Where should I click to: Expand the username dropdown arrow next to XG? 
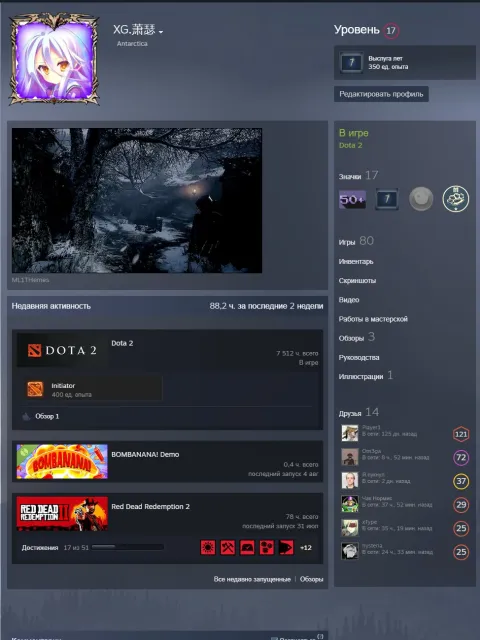tap(161, 32)
